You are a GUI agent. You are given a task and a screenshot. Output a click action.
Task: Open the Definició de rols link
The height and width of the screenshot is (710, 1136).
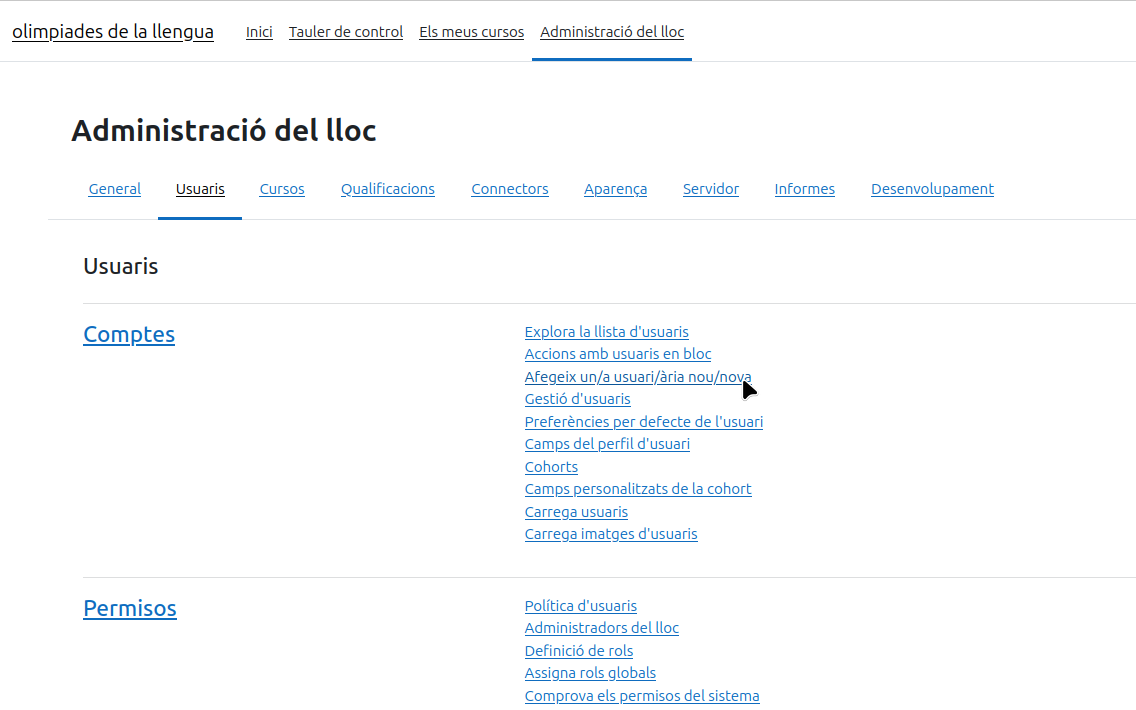578,651
